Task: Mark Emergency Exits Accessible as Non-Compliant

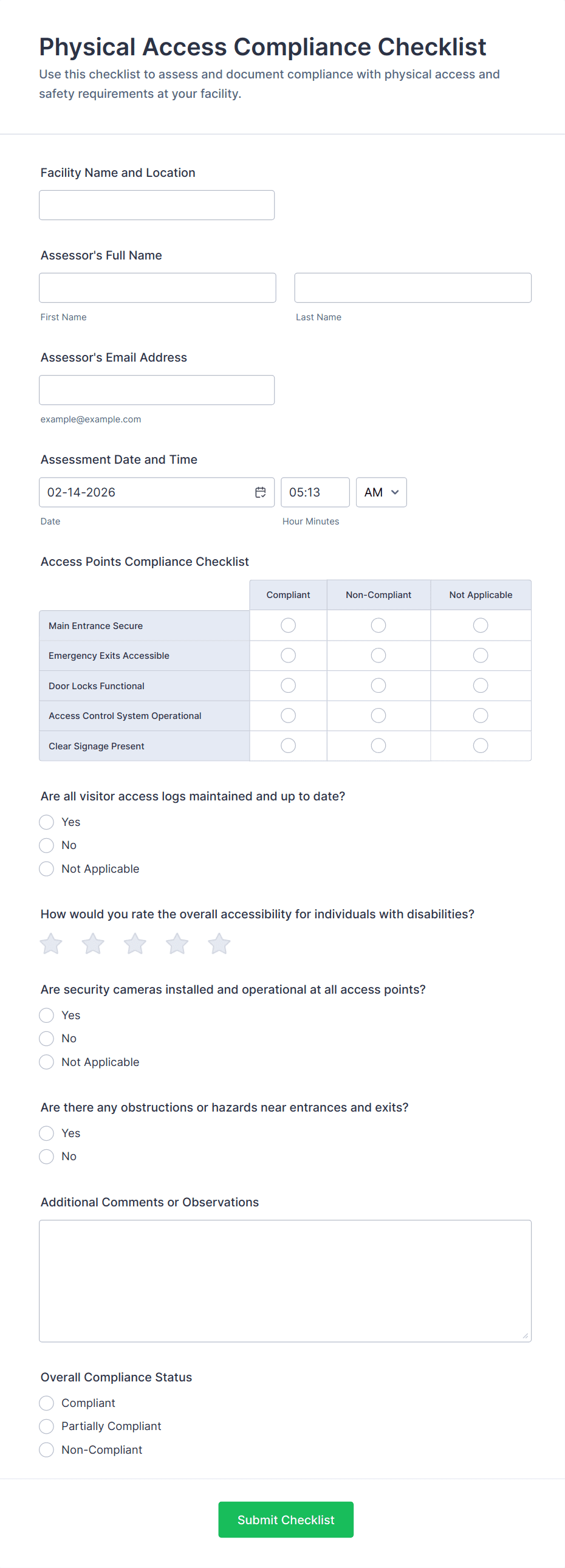Action: [x=378, y=656]
